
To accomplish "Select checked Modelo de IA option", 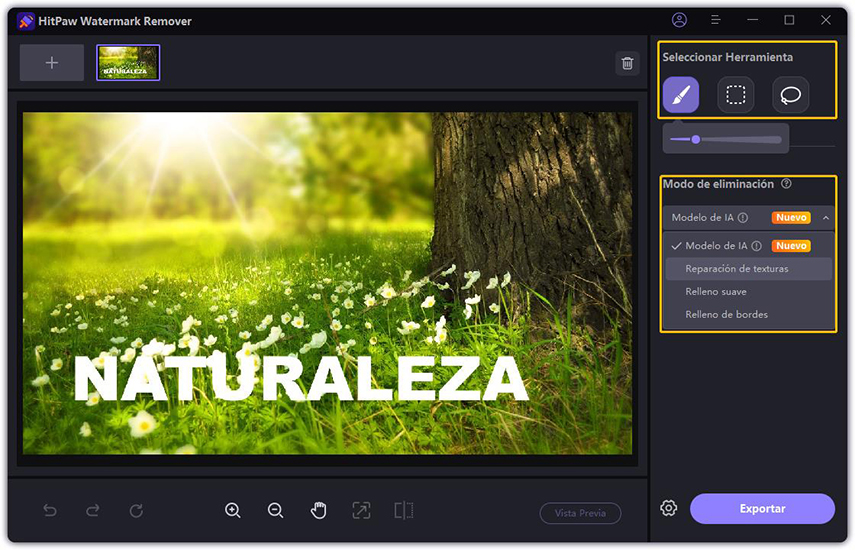I will (716, 246).
